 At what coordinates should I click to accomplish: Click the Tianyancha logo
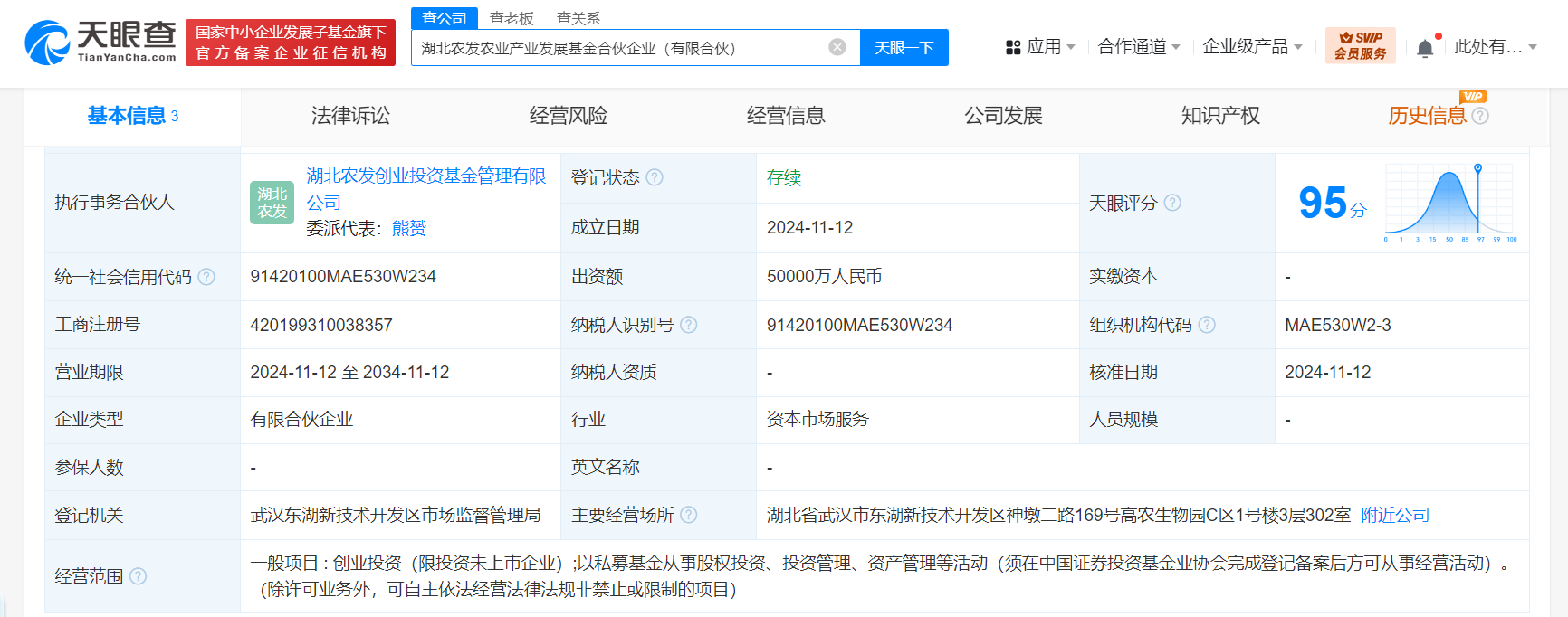tap(100, 43)
